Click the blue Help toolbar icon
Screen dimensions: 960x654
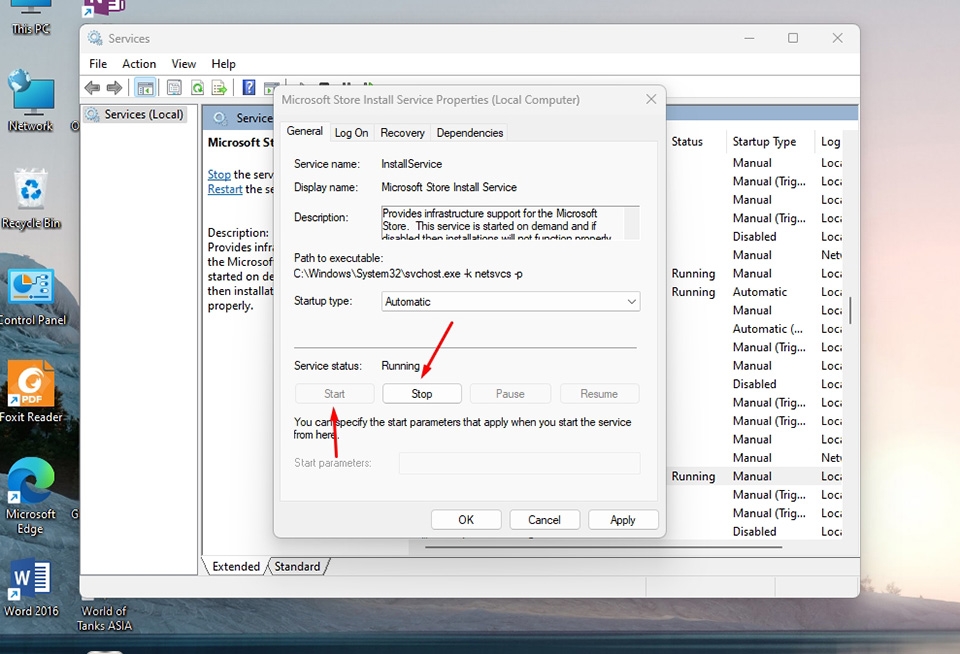click(x=249, y=88)
